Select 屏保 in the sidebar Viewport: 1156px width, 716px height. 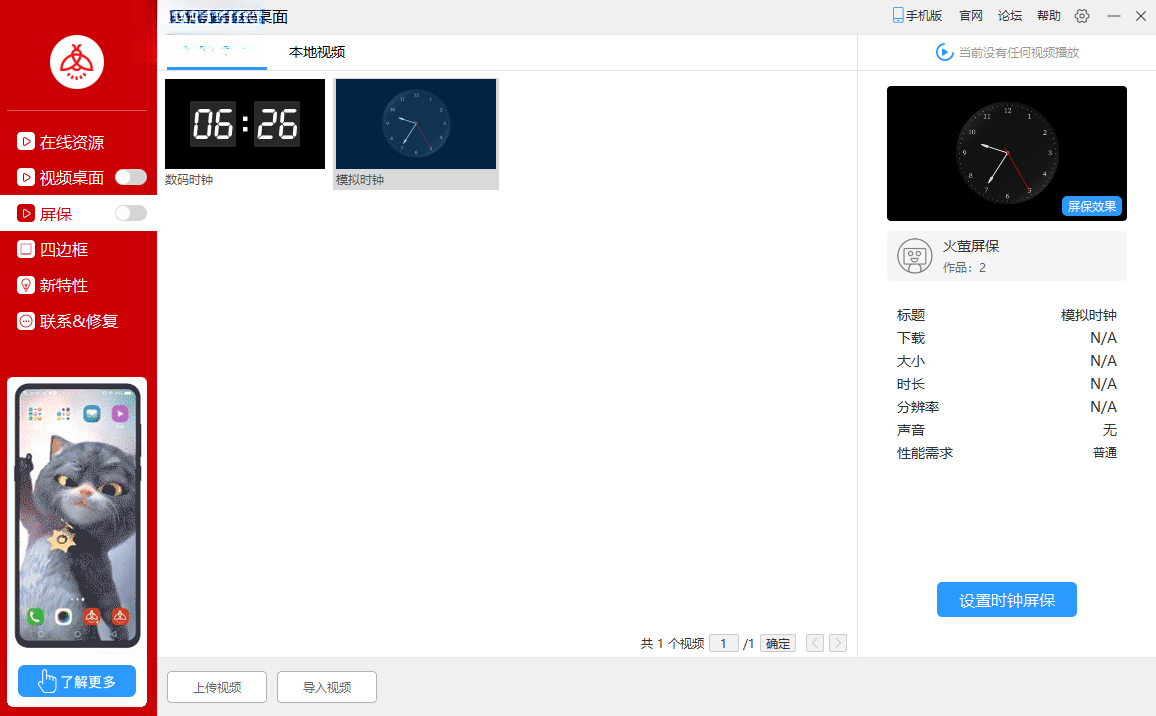click(57, 214)
